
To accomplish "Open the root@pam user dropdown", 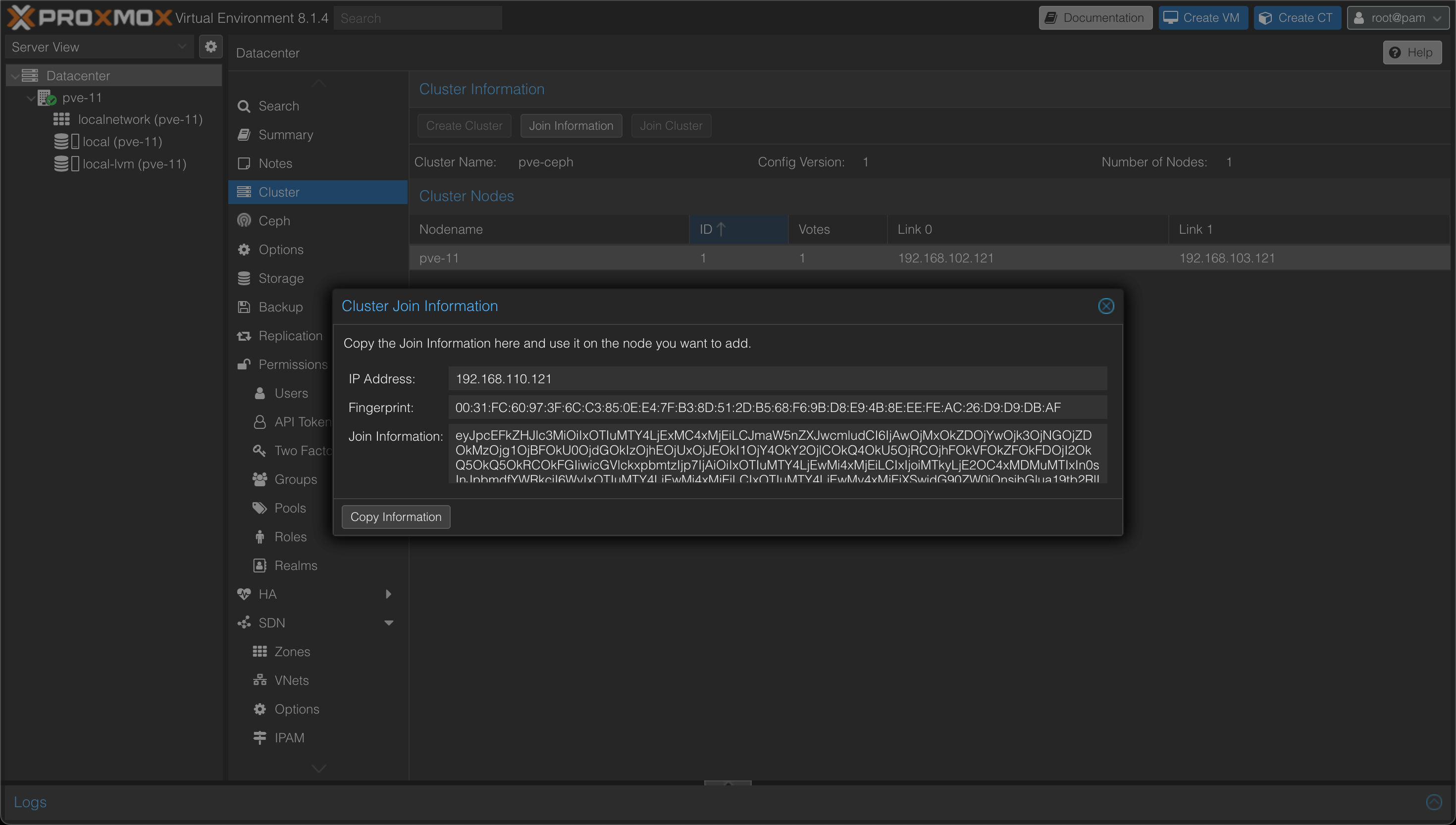I will click(x=1398, y=17).
